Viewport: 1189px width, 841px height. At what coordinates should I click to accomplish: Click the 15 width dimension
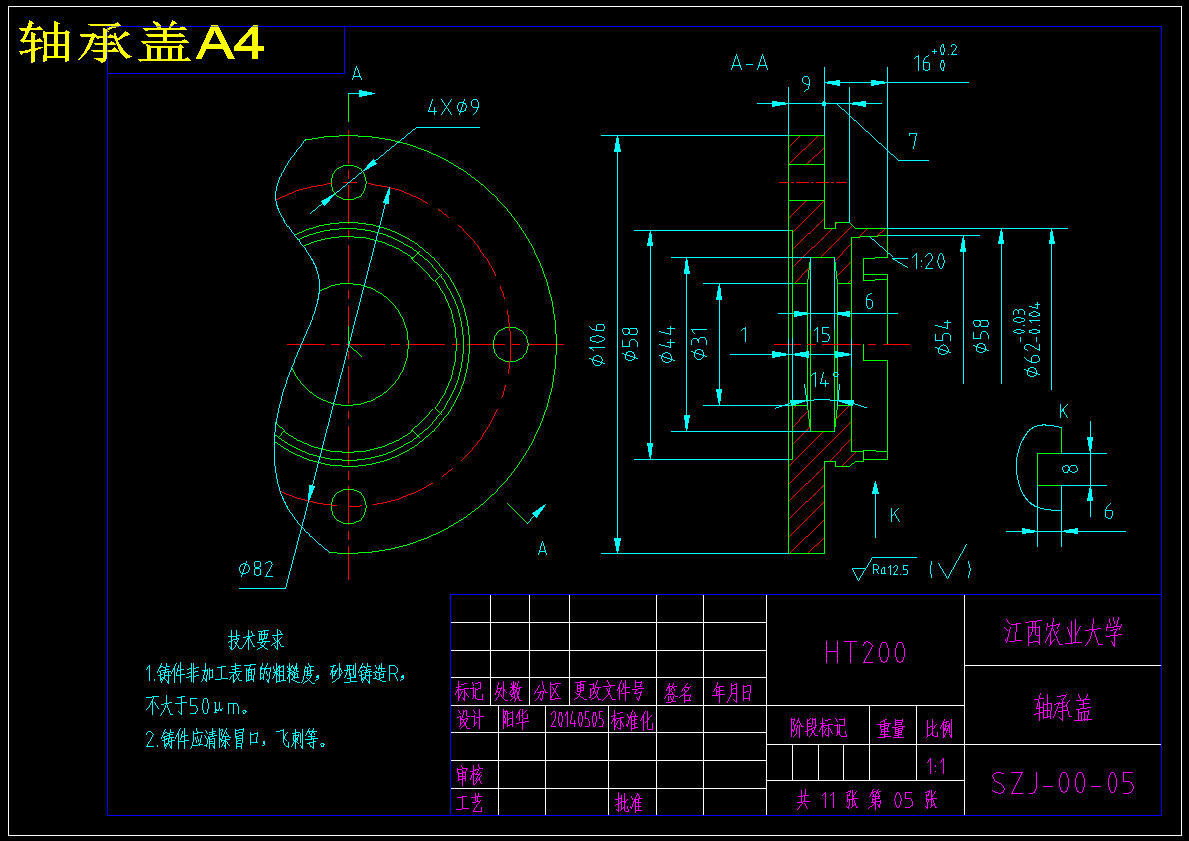(x=821, y=334)
